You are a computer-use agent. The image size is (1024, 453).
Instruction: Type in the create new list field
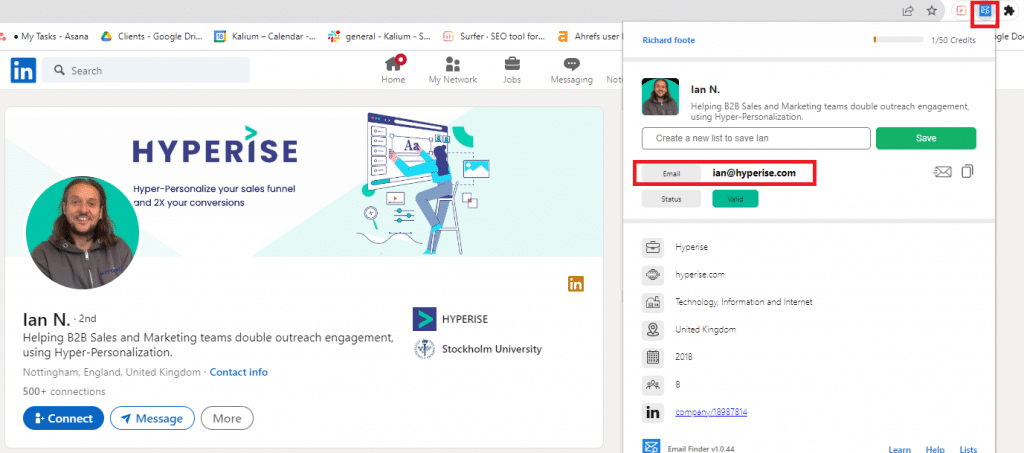click(x=756, y=138)
